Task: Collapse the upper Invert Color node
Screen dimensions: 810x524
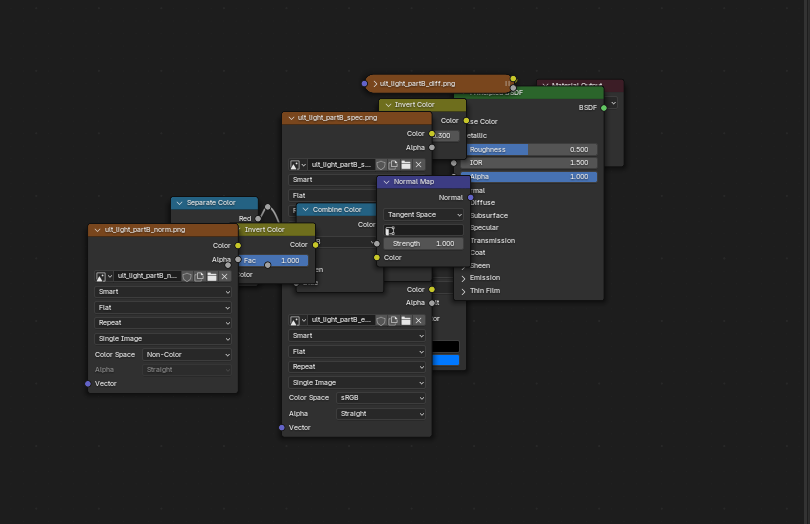Action: click(x=388, y=105)
